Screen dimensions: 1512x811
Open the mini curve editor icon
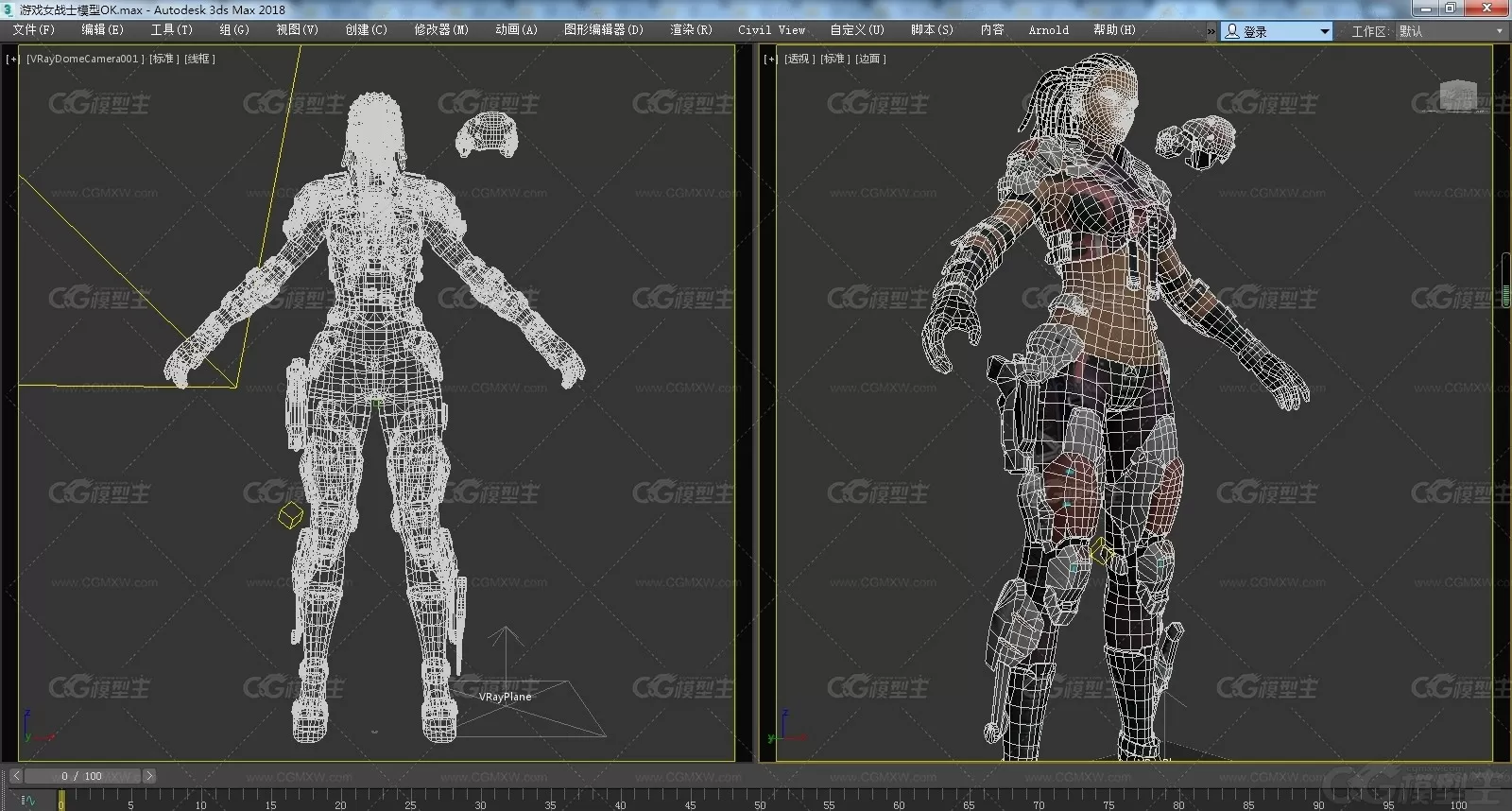(28, 801)
